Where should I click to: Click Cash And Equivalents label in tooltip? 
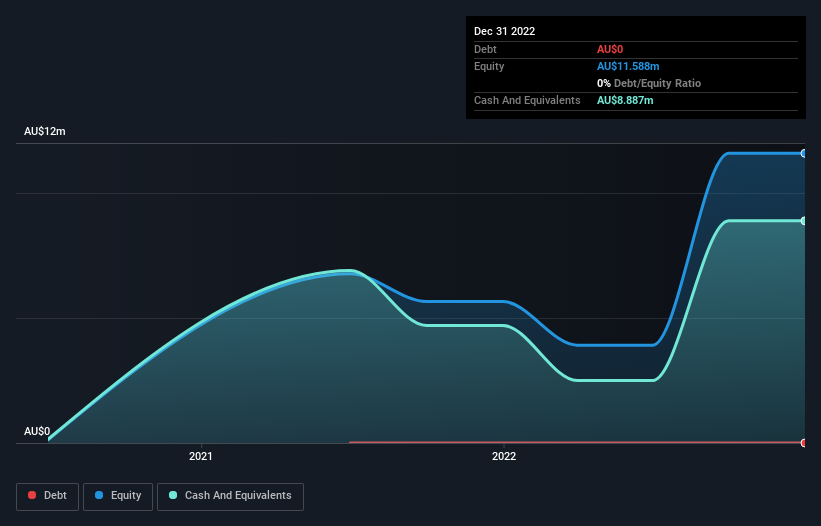tap(527, 100)
